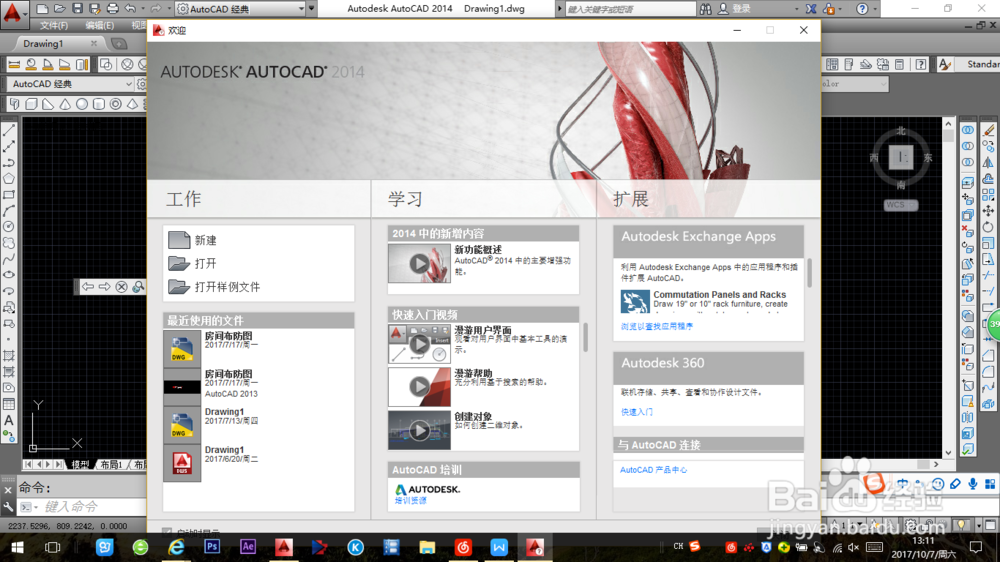Open the 培训资源 training resources link

click(411, 501)
